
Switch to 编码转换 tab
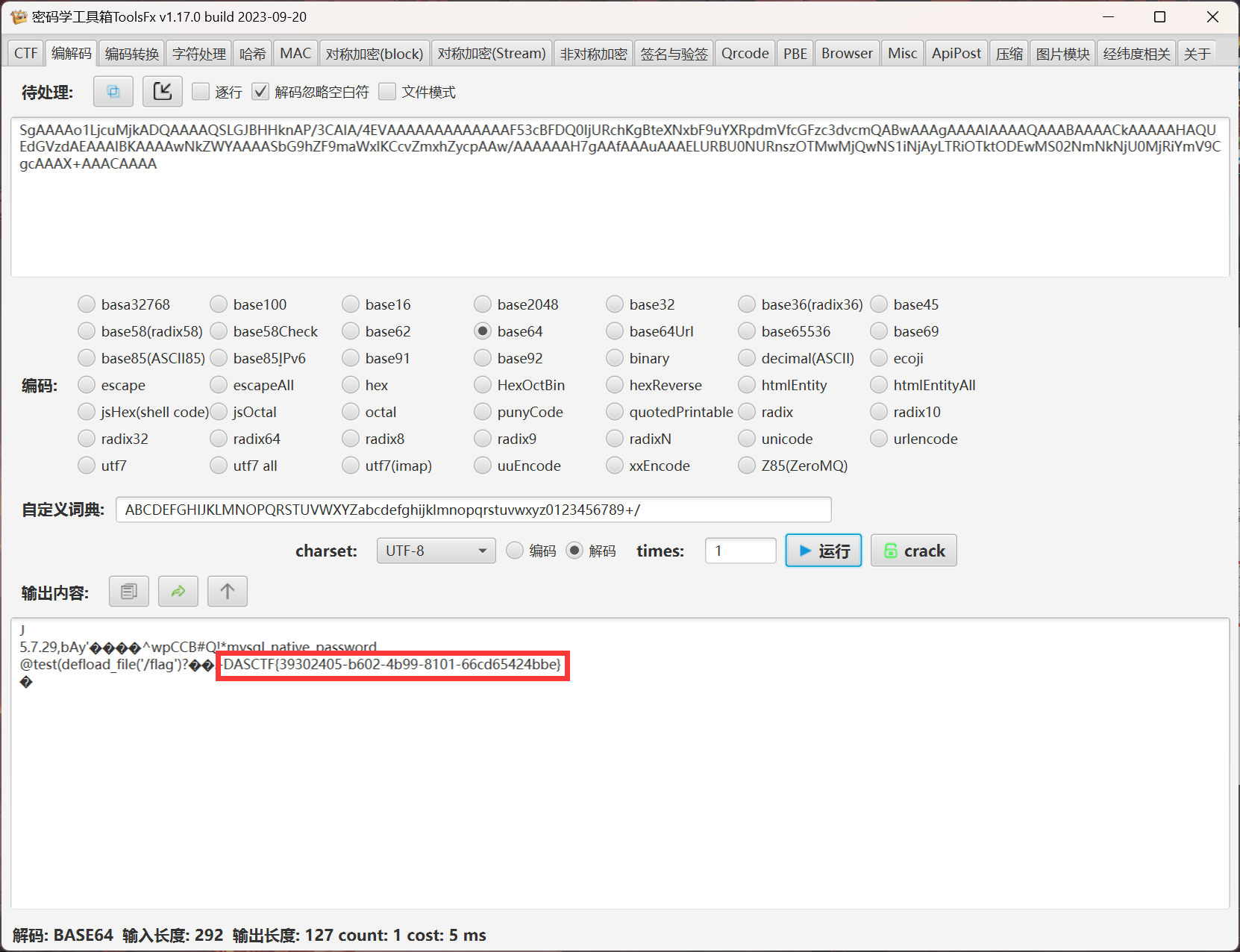(x=132, y=54)
